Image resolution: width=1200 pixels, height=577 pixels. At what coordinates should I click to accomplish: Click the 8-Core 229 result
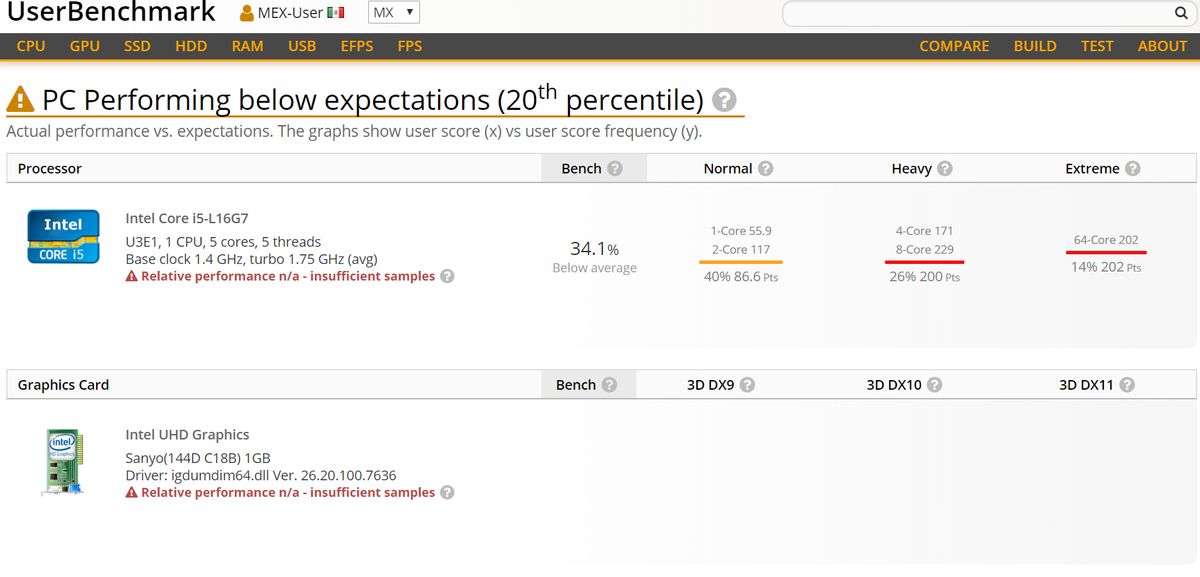924,249
